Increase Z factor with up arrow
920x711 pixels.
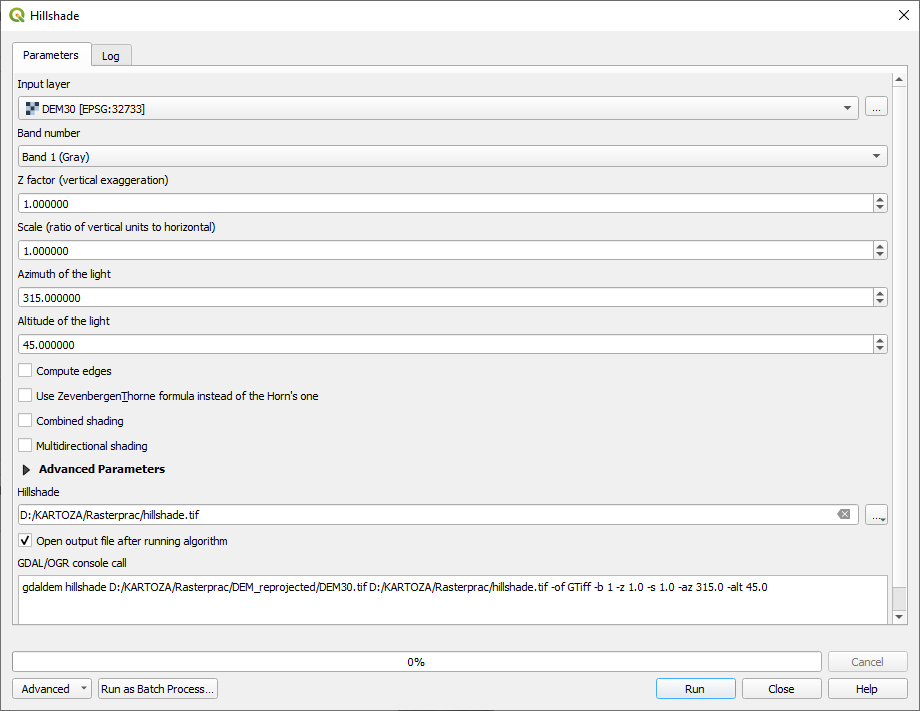pos(880,199)
